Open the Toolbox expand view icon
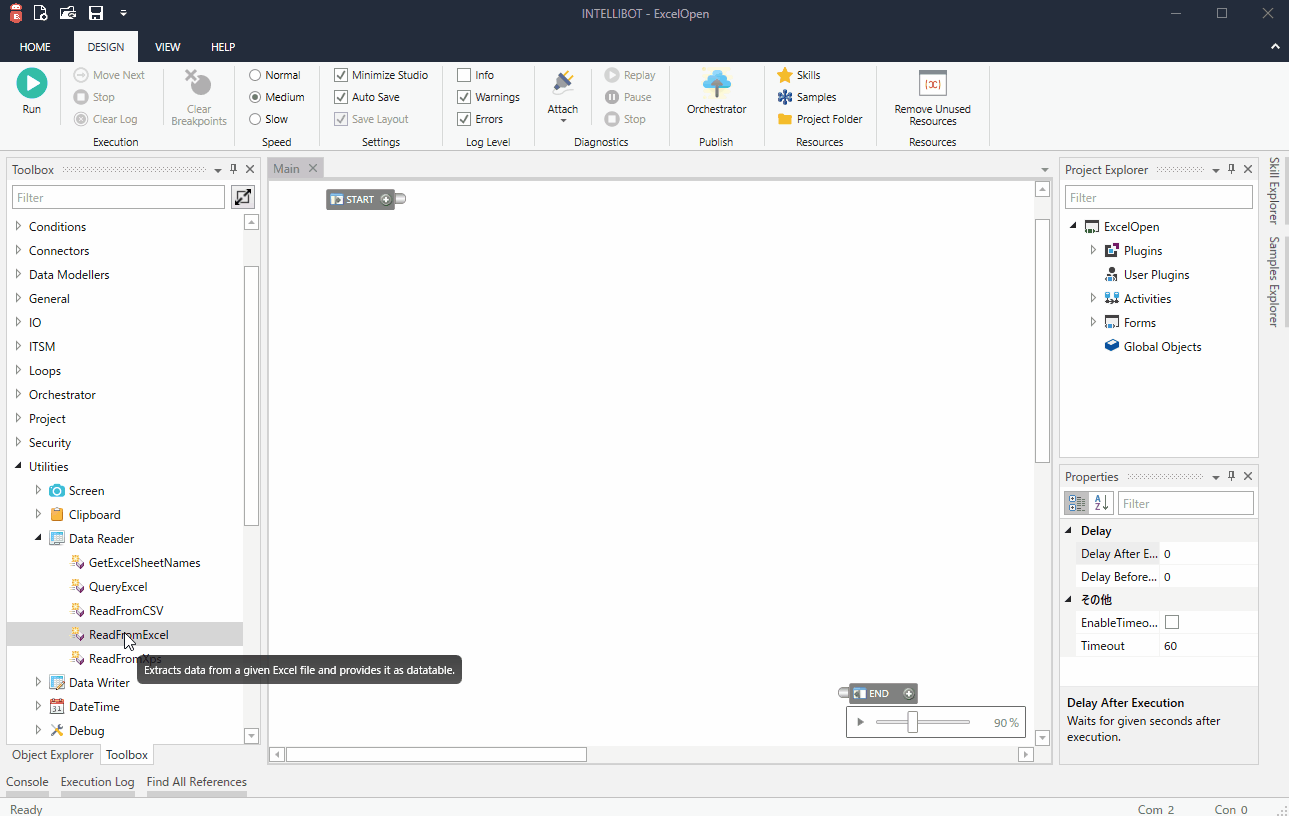 [x=242, y=197]
